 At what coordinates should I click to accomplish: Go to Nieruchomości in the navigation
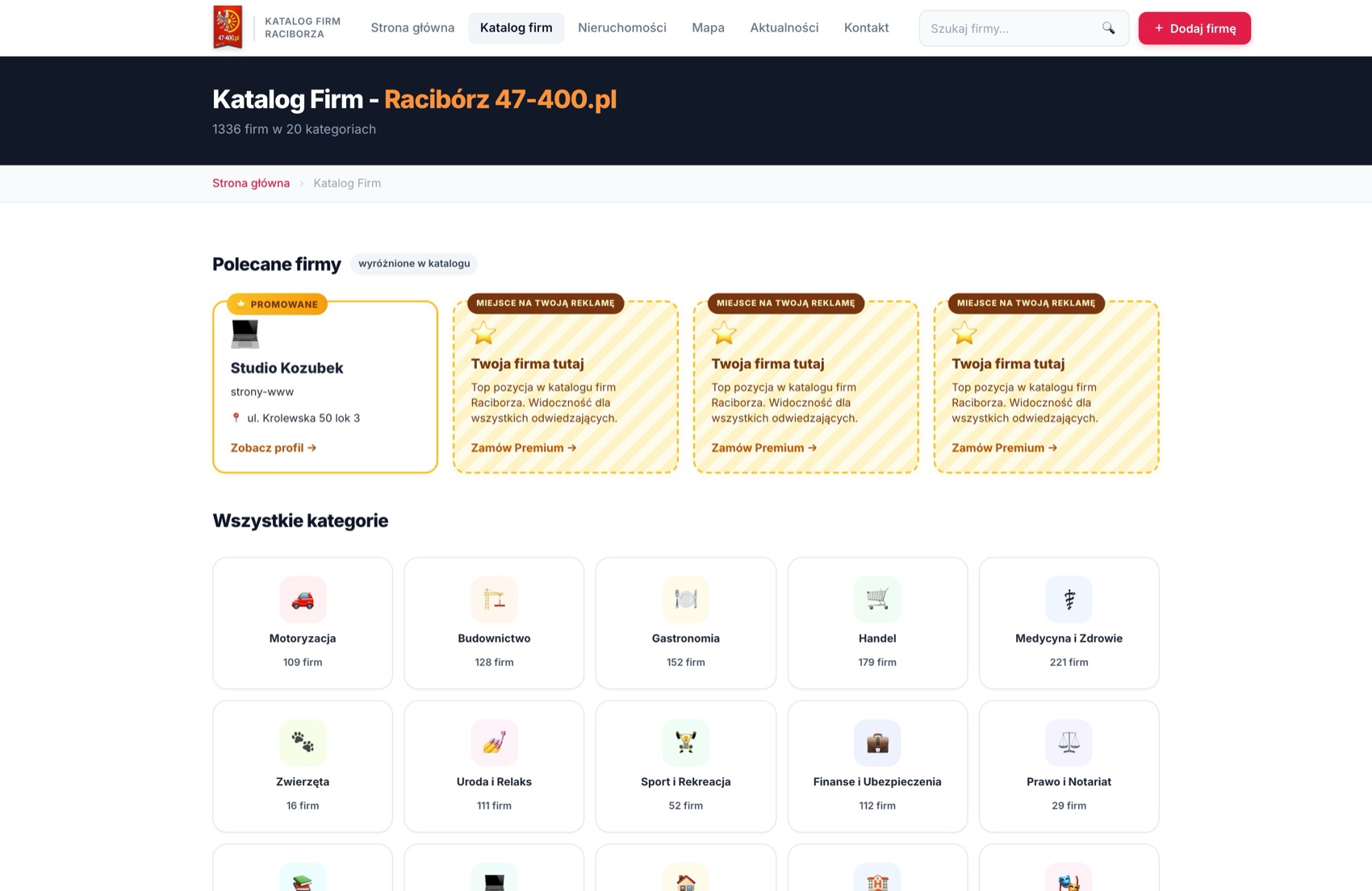[621, 27]
